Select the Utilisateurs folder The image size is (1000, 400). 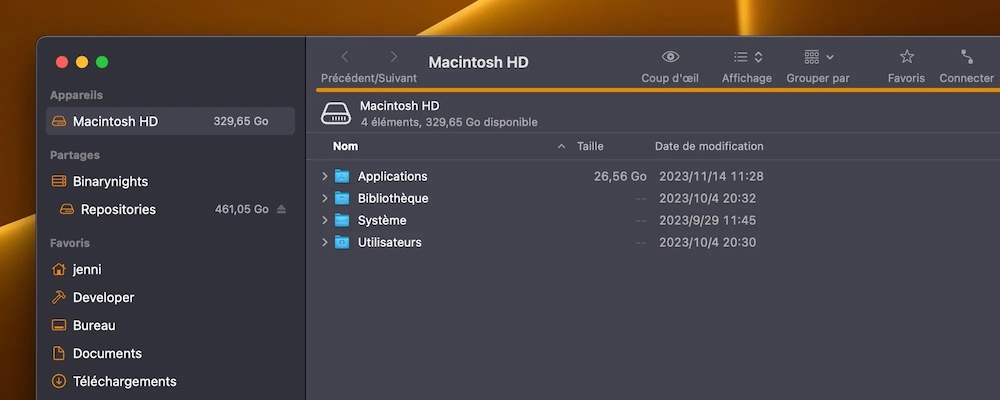click(x=389, y=242)
